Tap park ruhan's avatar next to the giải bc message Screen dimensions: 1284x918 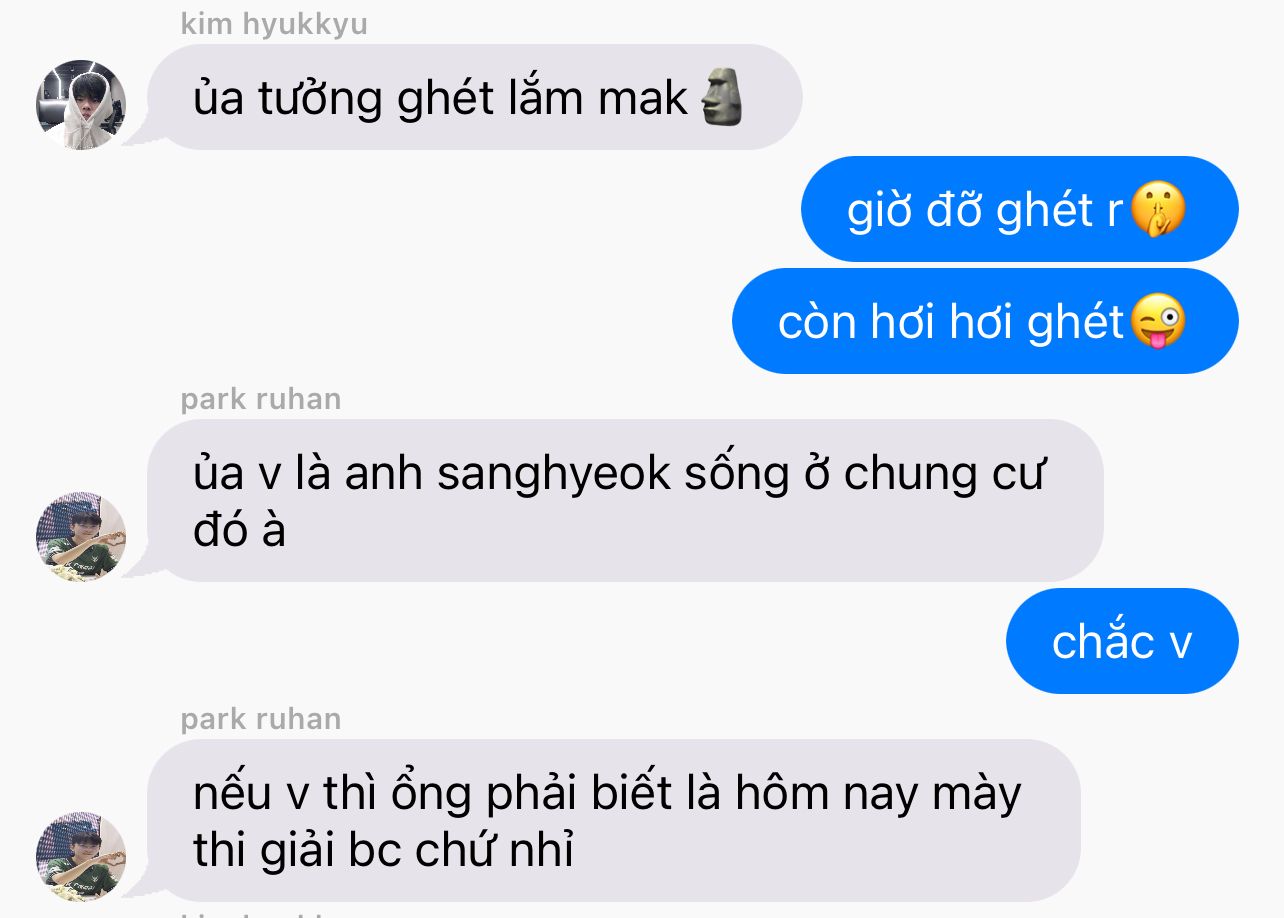81,856
